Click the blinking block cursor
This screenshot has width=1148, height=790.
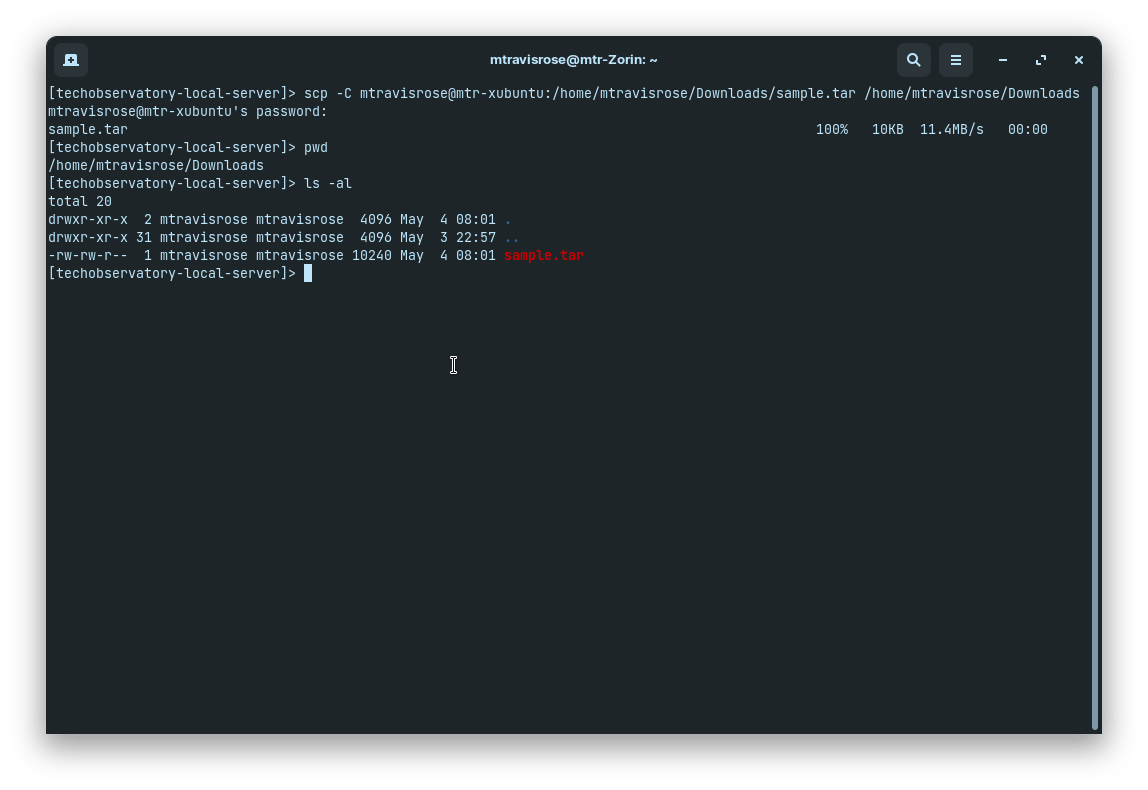click(x=307, y=273)
